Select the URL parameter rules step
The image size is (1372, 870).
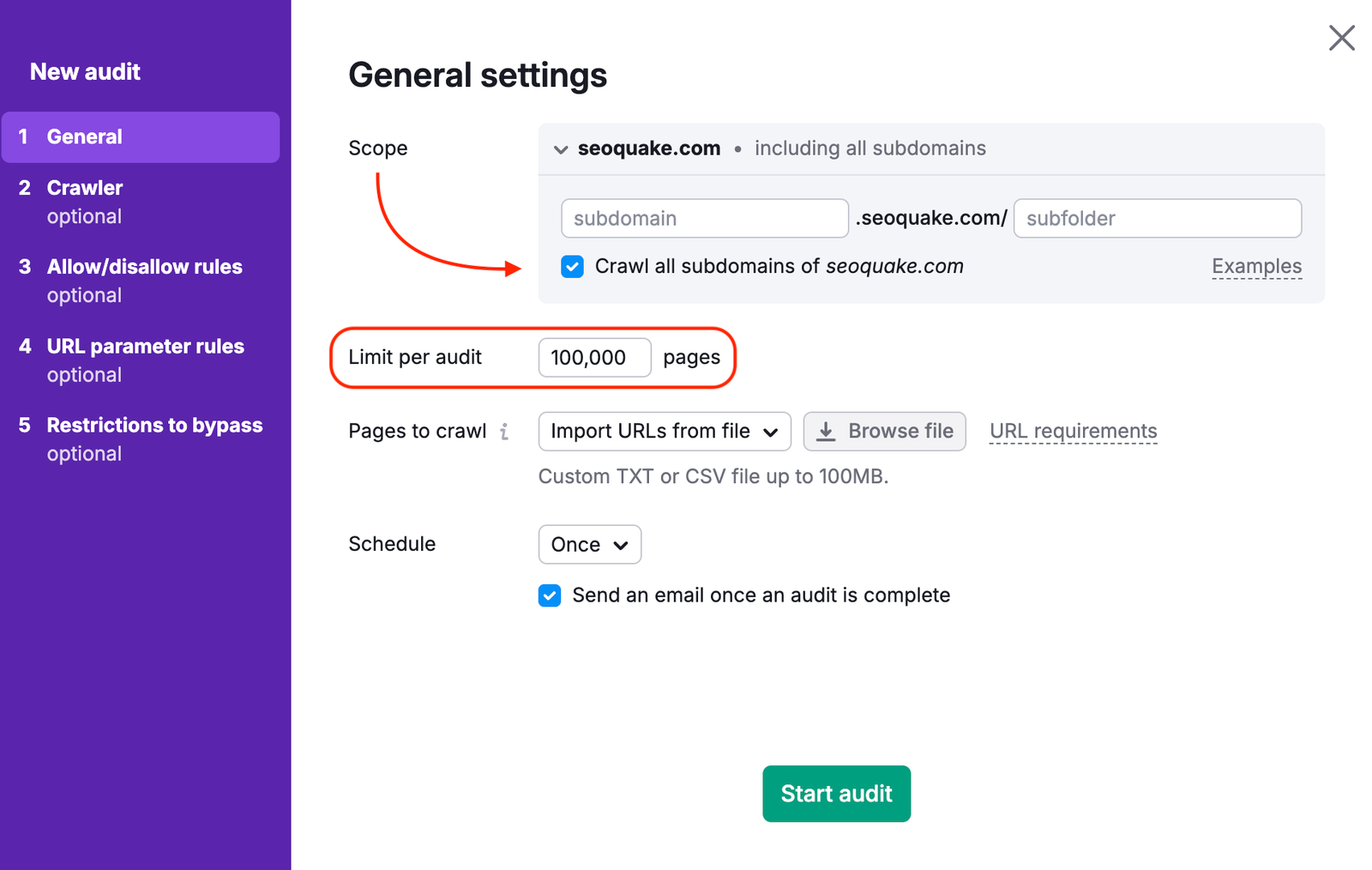click(x=145, y=347)
